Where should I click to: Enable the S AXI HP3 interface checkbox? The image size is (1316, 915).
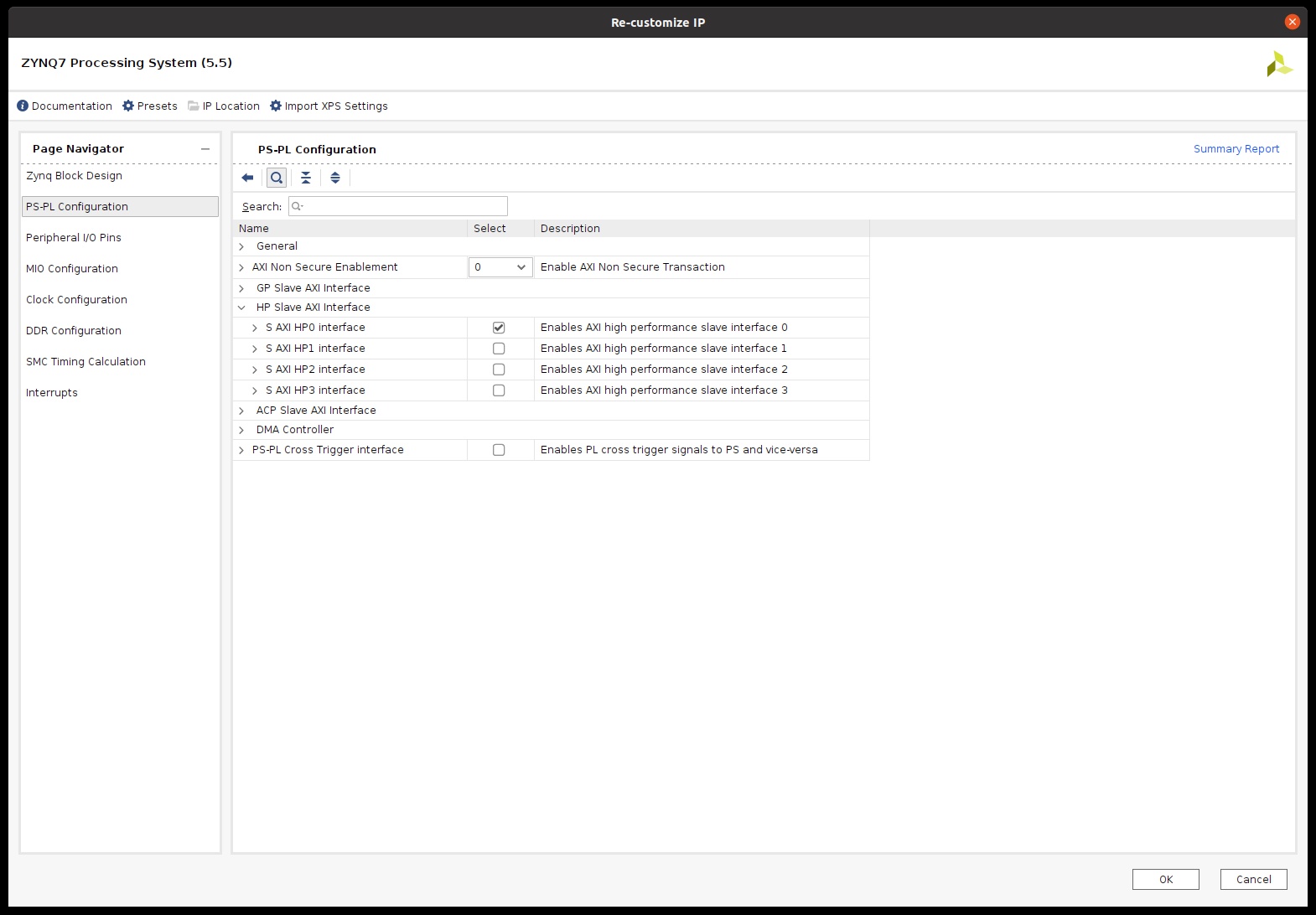click(x=499, y=390)
